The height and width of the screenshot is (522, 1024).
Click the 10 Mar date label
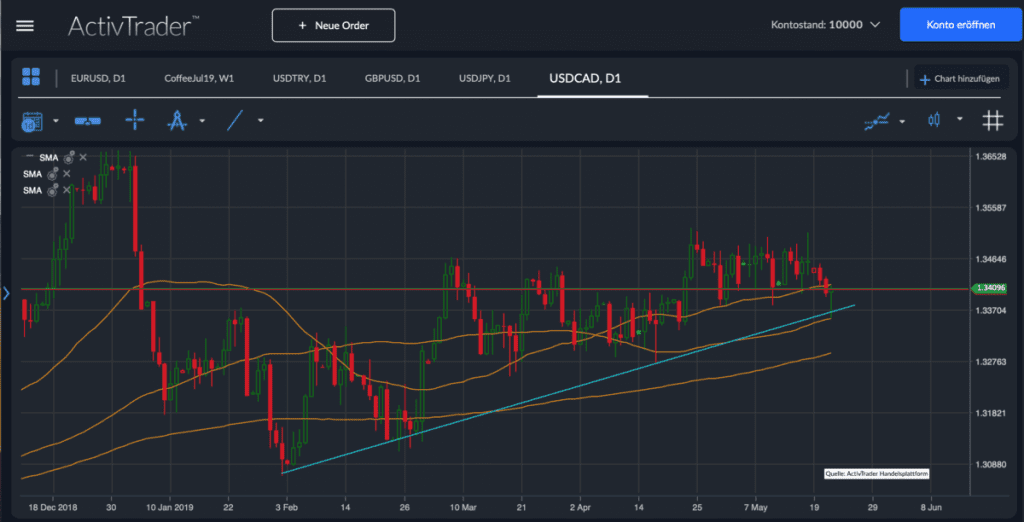(x=462, y=506)
